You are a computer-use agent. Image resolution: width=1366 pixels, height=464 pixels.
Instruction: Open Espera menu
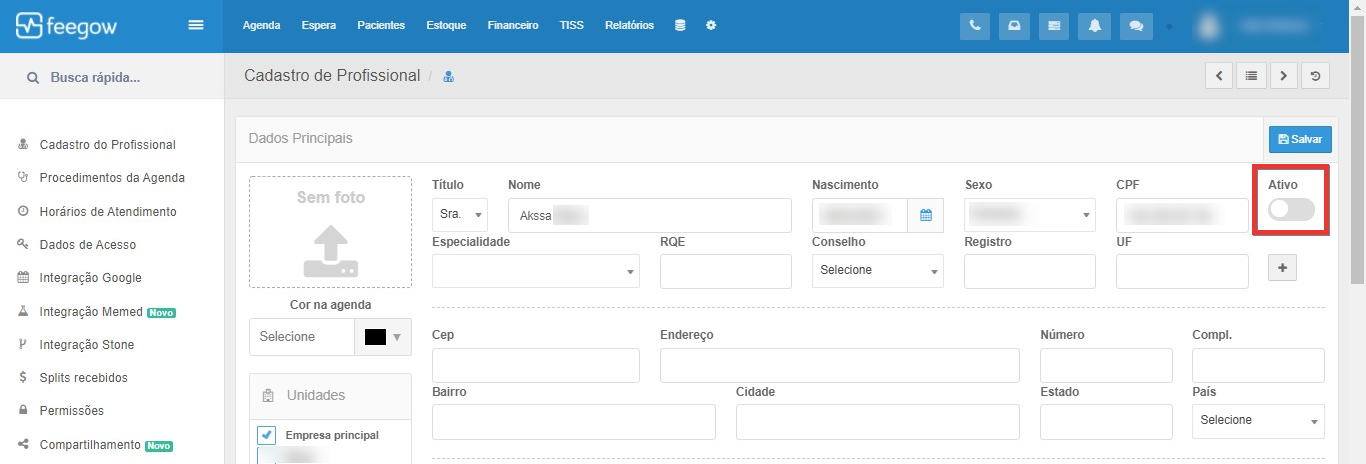point(319,25)
